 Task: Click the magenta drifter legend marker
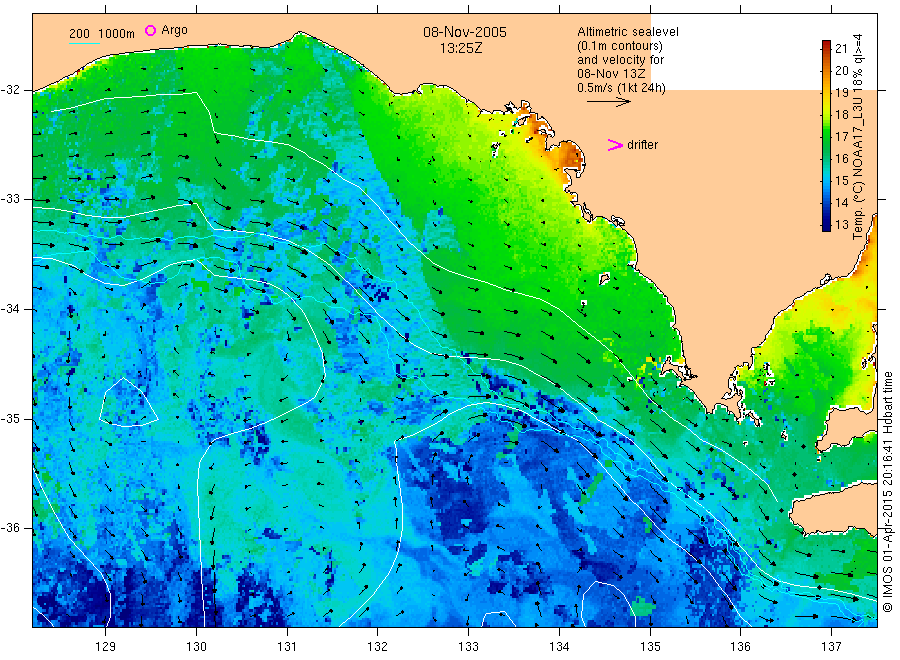(615, 145)
